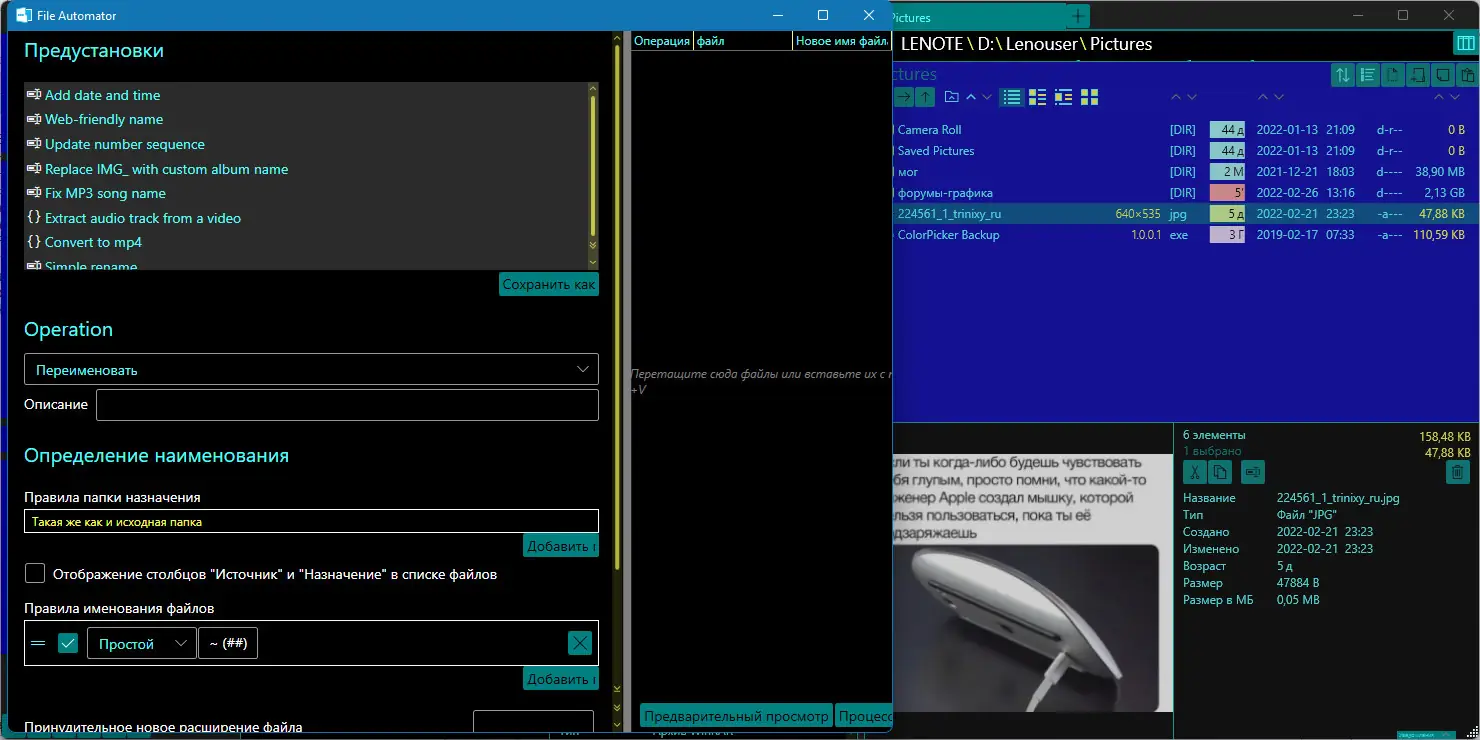Click the swap sort-direction arrows icon in file manager

[1342, 75]
